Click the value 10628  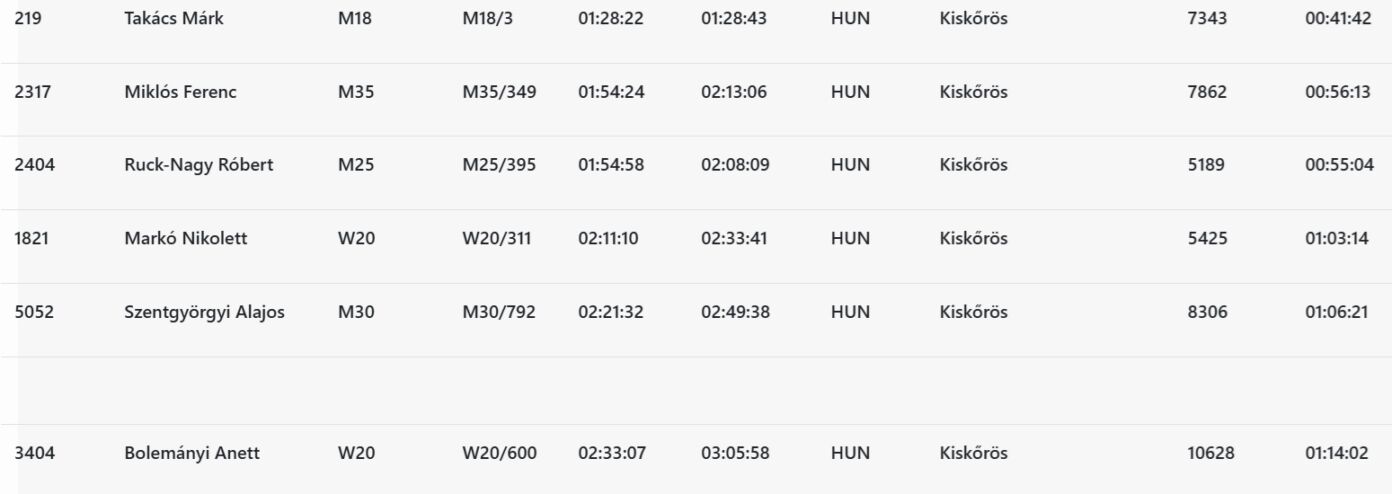(1210, 453)
